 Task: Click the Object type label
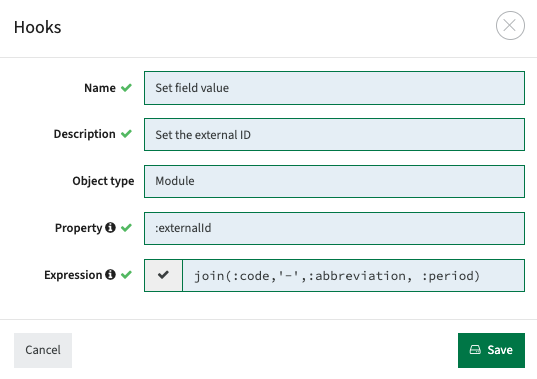point(103,181)
